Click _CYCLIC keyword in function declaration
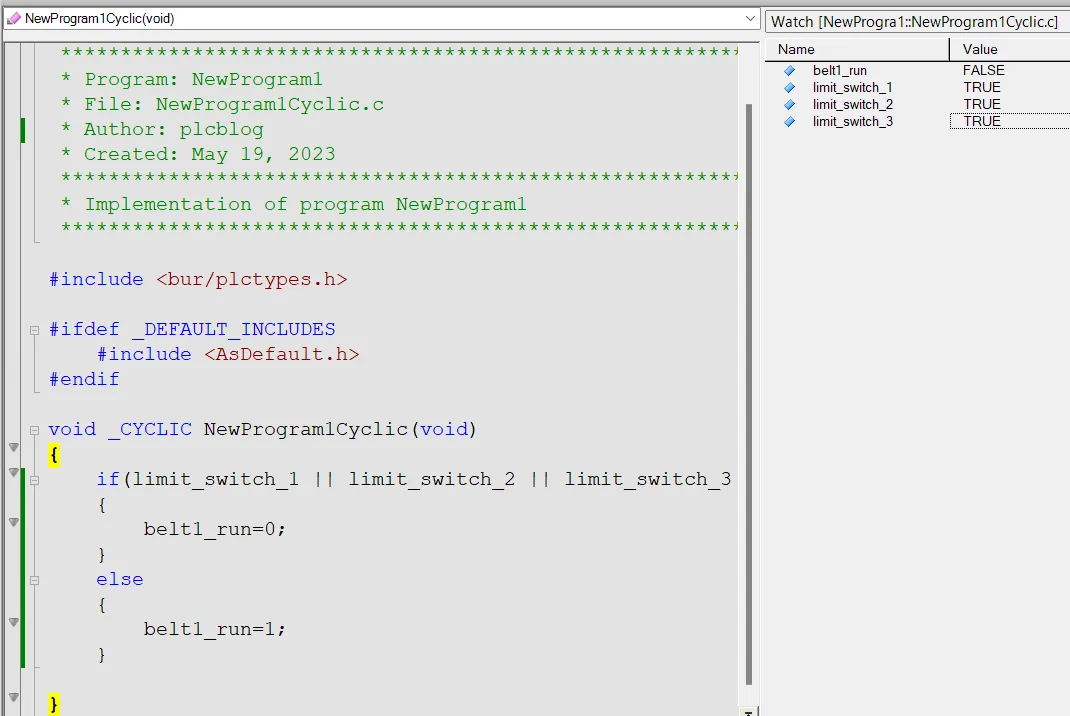 (x=150, y=429)
